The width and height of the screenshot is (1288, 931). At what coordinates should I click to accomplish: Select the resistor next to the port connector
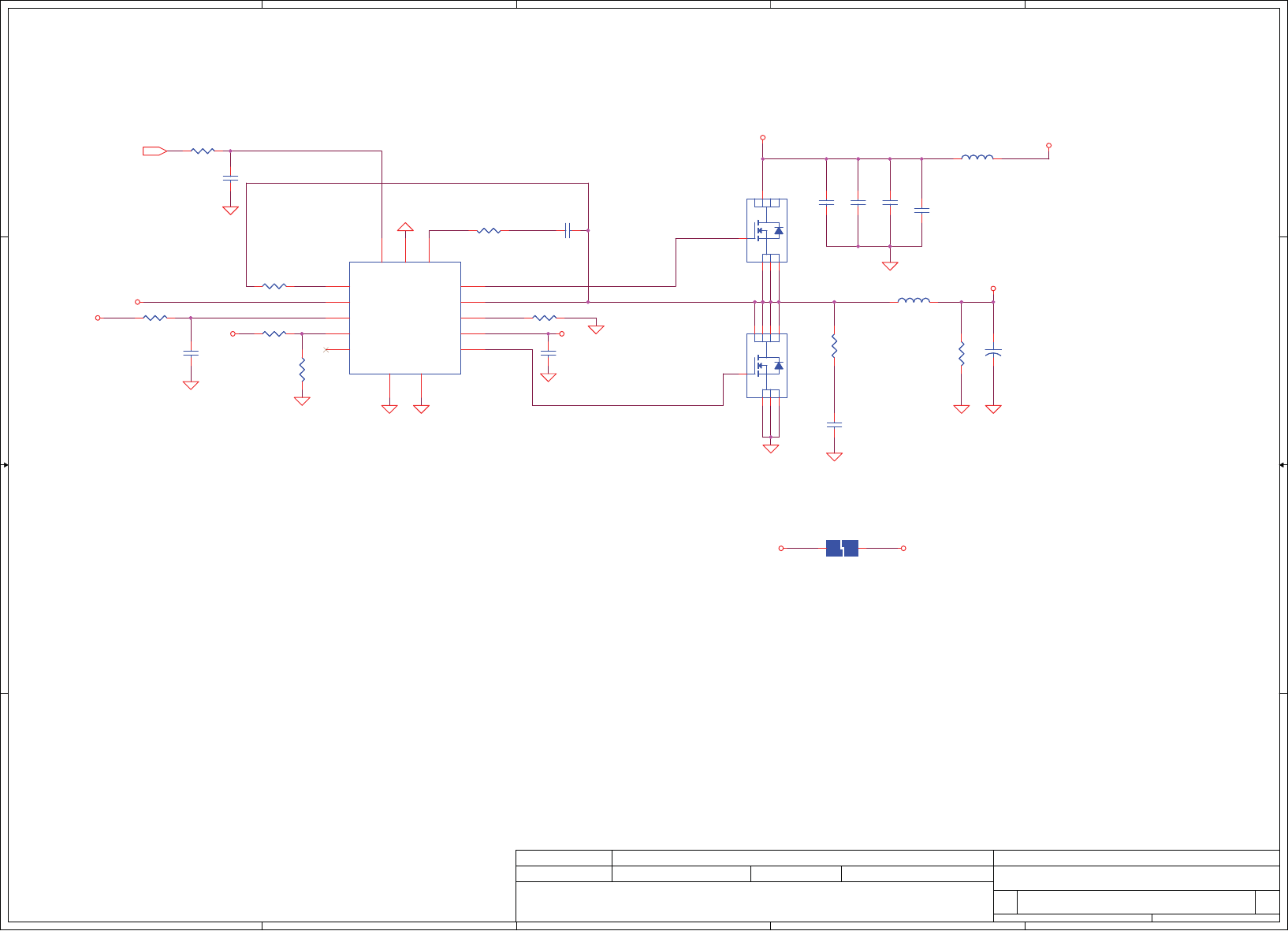(203, 151)
